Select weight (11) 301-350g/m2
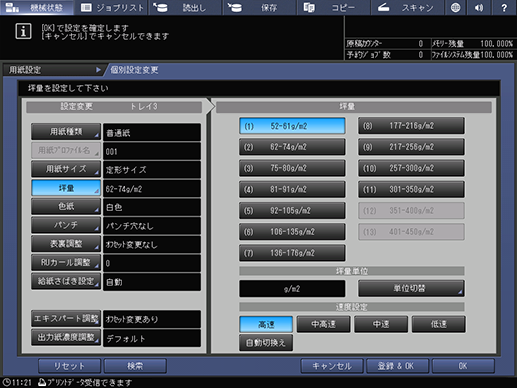Viewport: 517px width, 388px height. [x=411, y=189]
